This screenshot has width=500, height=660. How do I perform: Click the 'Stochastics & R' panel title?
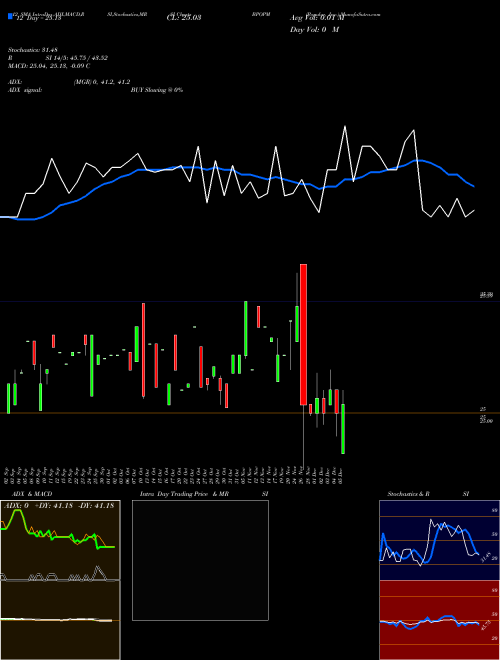click(x=408, y=494)
